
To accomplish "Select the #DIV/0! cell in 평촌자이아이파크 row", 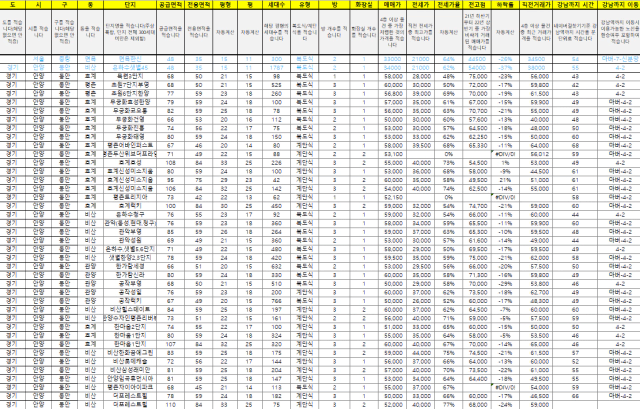I will click(505, 387).
